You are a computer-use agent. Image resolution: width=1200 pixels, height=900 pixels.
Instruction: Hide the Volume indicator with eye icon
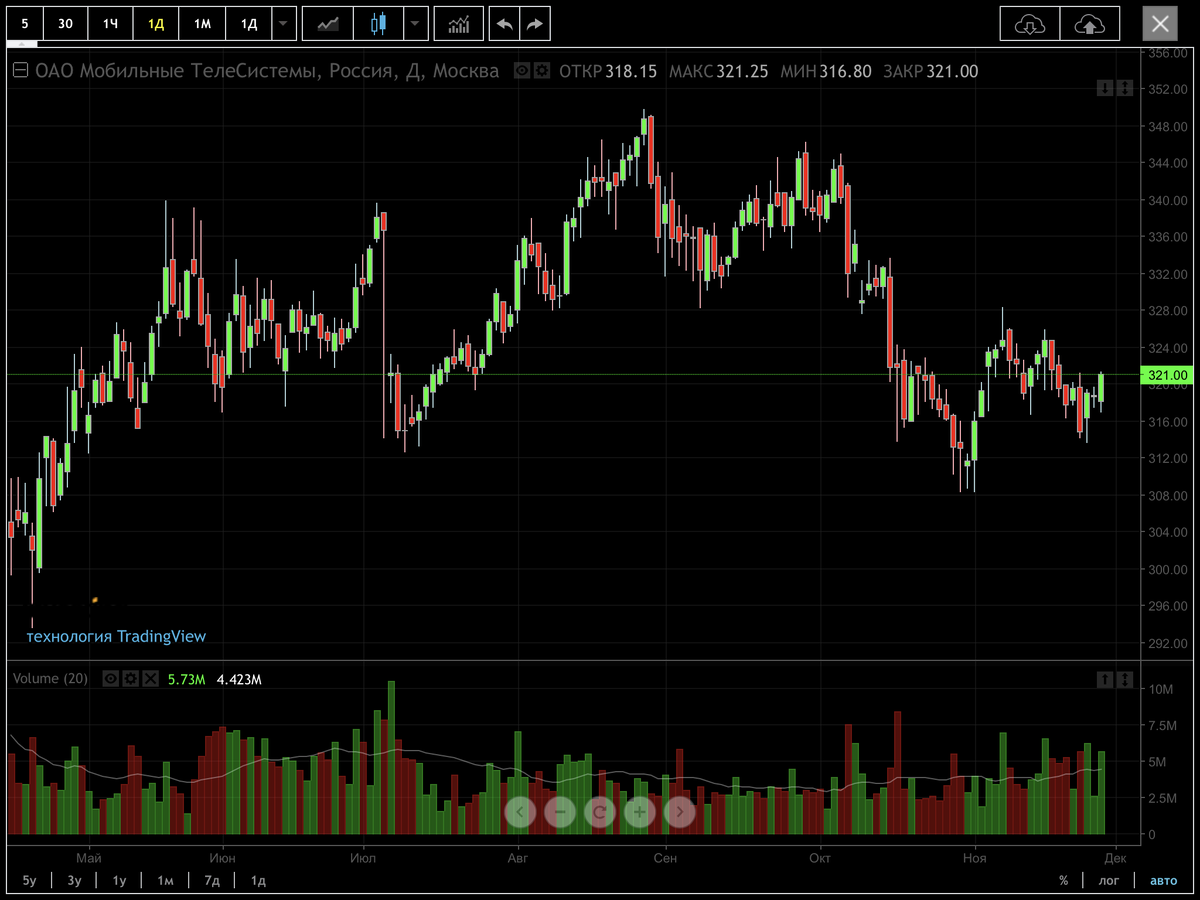point(110,679)
